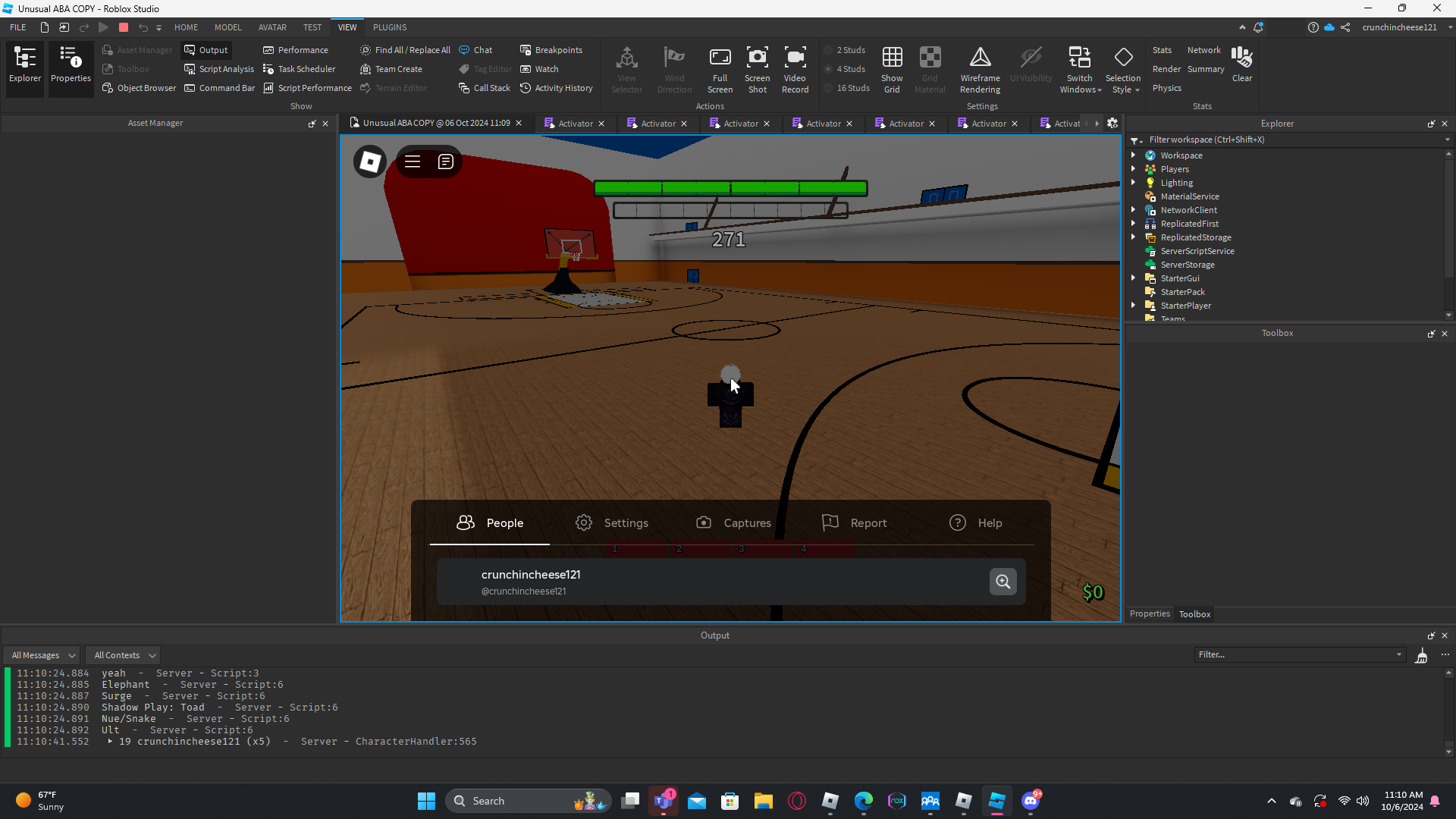This screenshot has height=819, width=1456.
Task: Open the All Messages dropdown
Action: pos(43,655)
